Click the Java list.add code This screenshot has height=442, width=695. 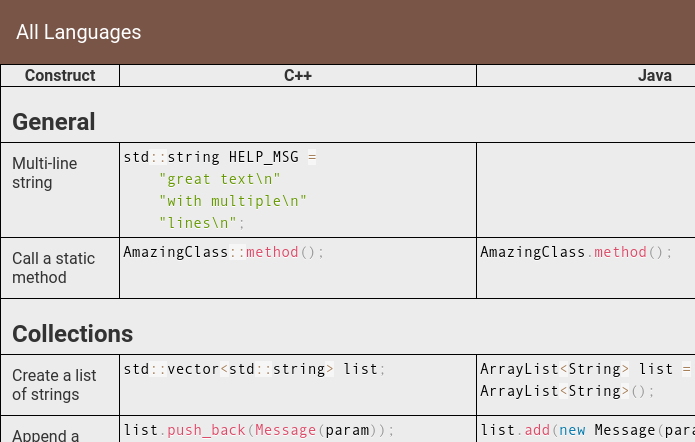(x=587, y=430)
